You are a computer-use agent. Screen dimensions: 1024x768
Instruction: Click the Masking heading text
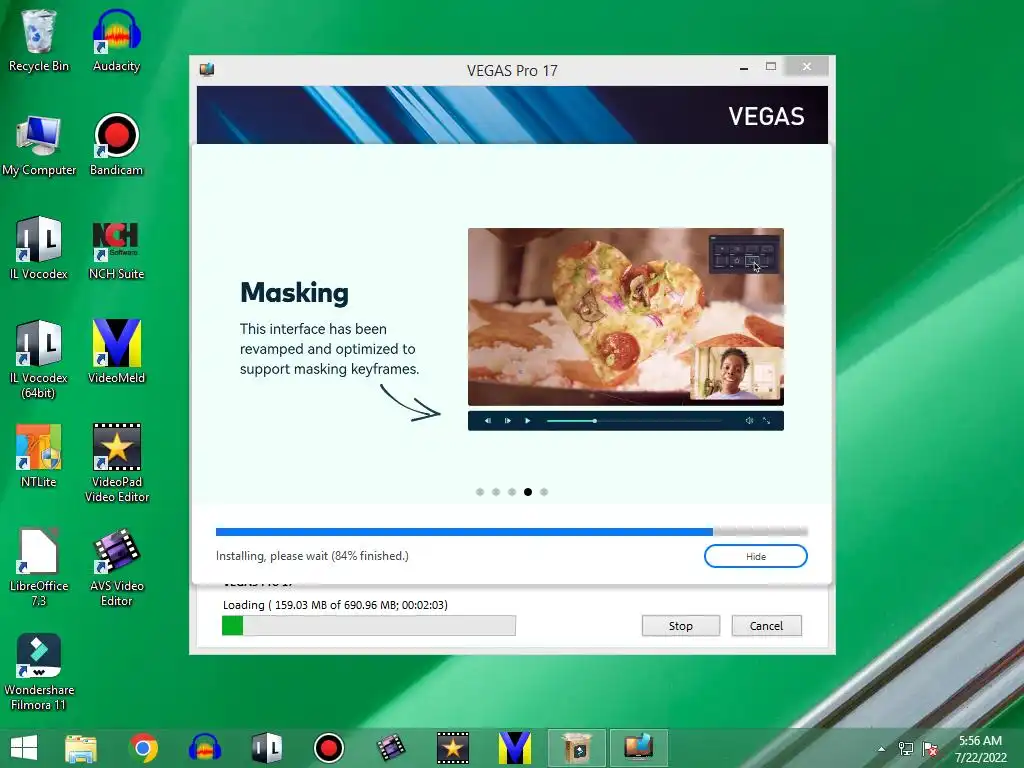click(x=295, y=293)
